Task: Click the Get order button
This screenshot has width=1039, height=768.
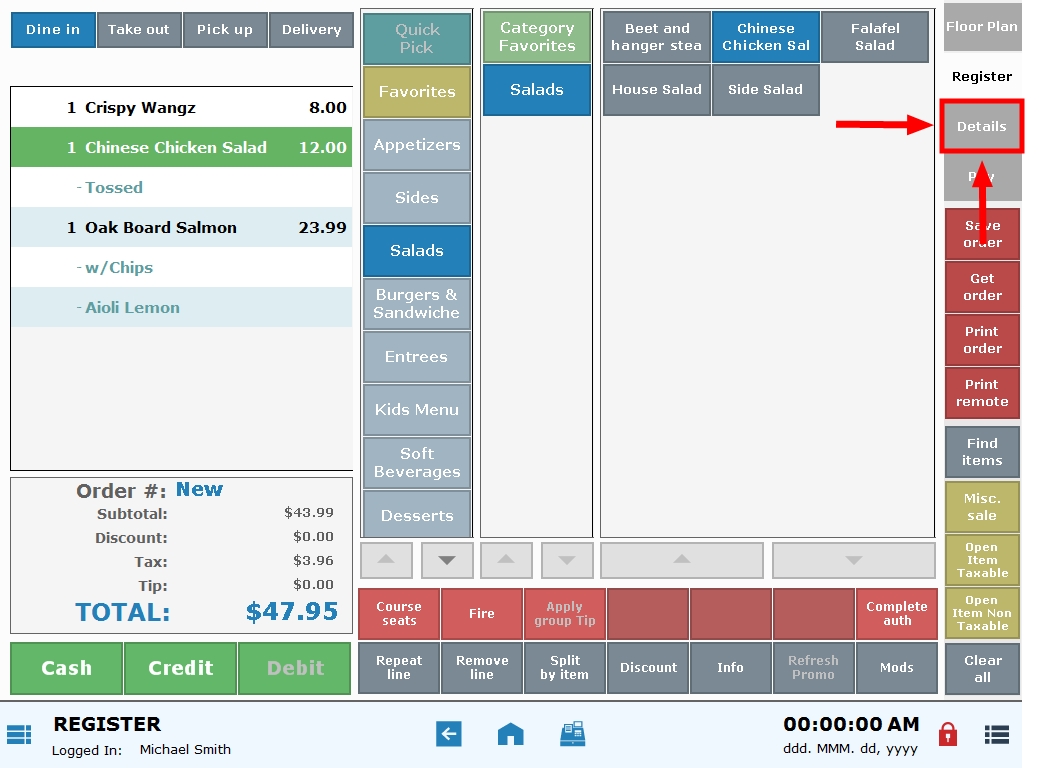Action: coord(982,287)
